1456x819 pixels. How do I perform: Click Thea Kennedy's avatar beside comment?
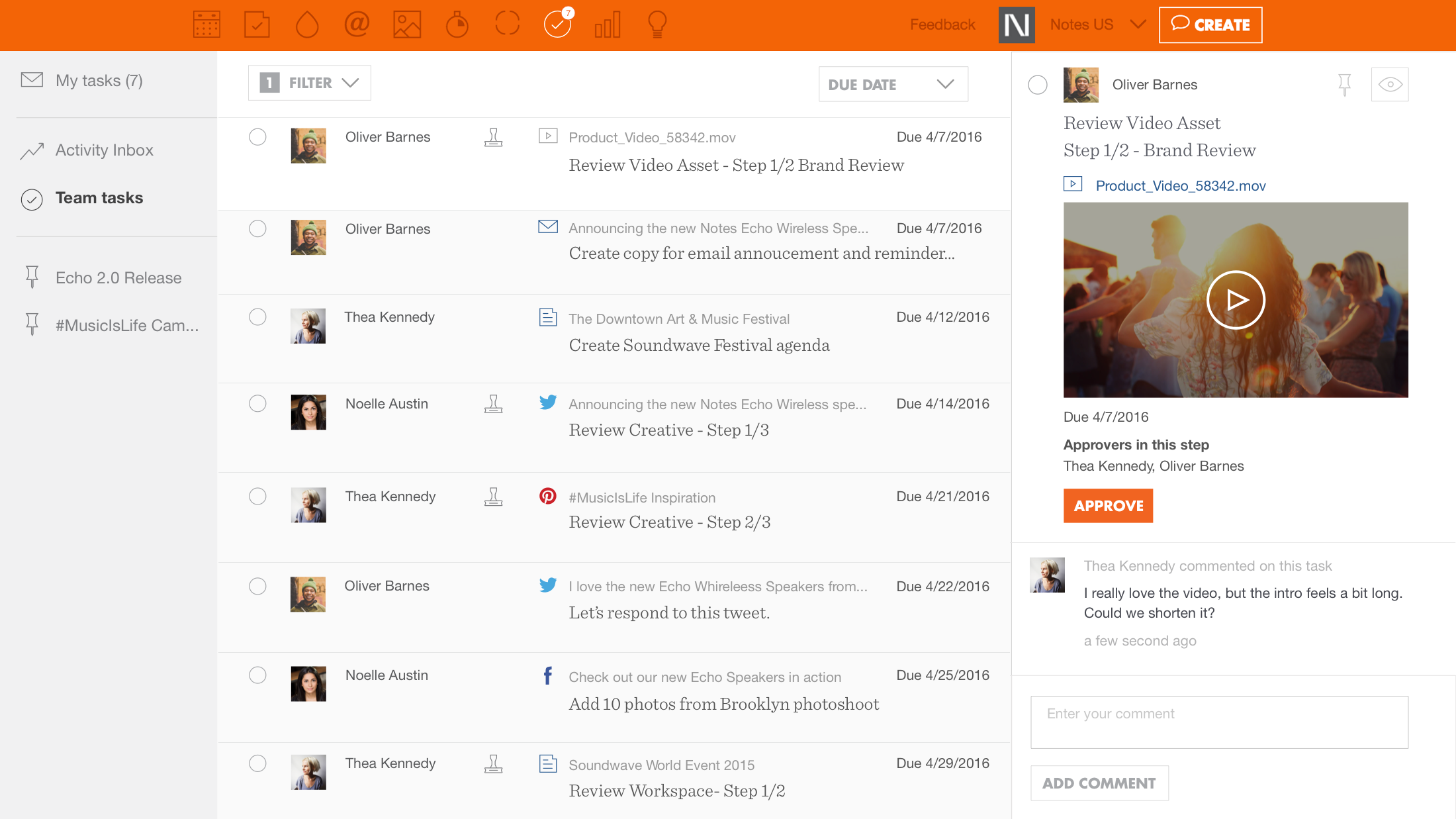[x=1048, y=575]
